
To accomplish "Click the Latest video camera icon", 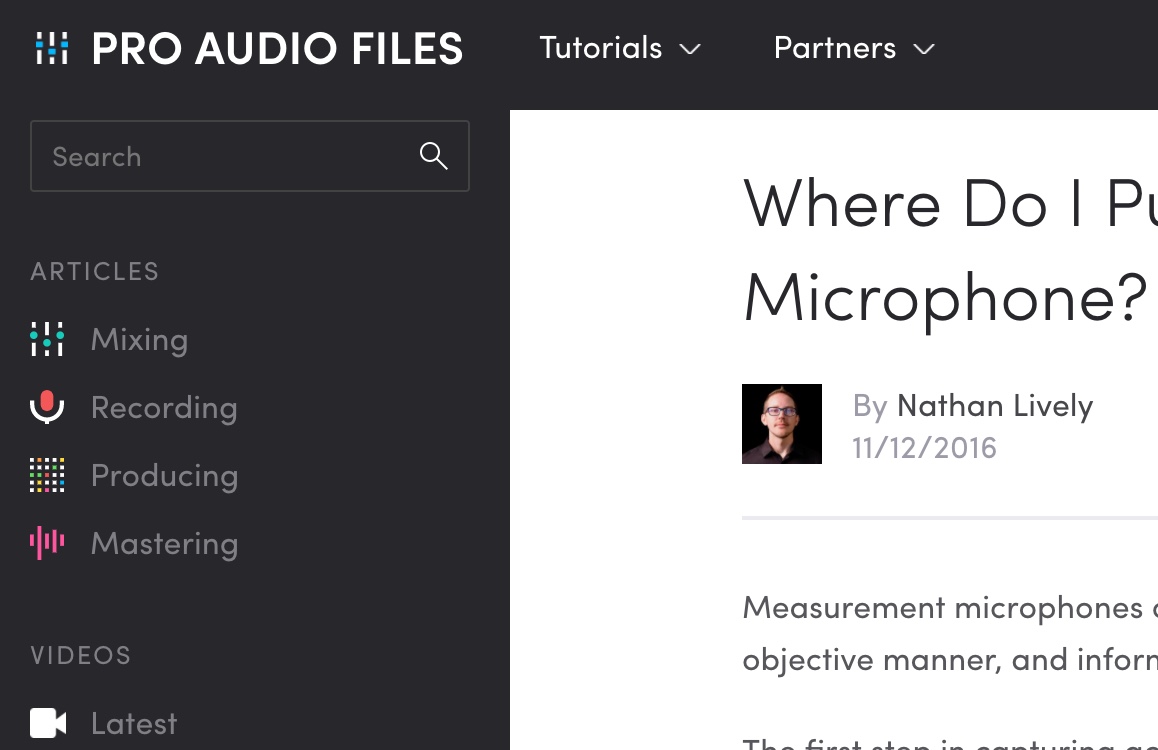I will [48, 723].
